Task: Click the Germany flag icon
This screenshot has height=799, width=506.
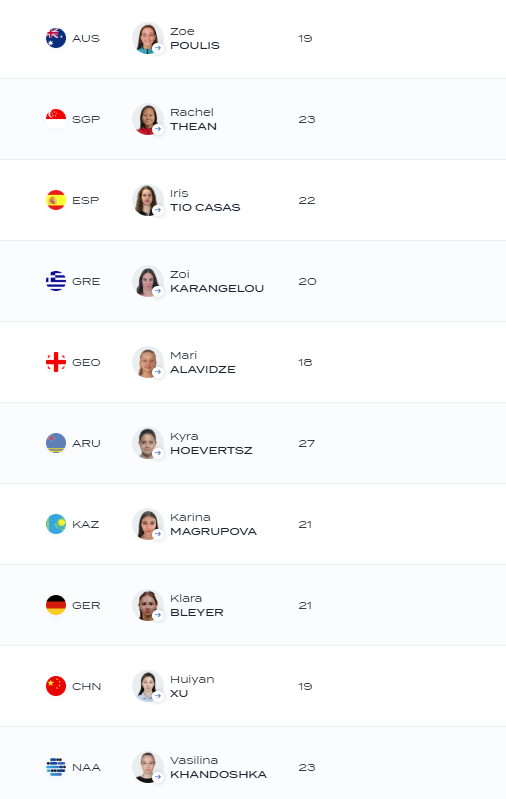Action: [x=56, y=605]
